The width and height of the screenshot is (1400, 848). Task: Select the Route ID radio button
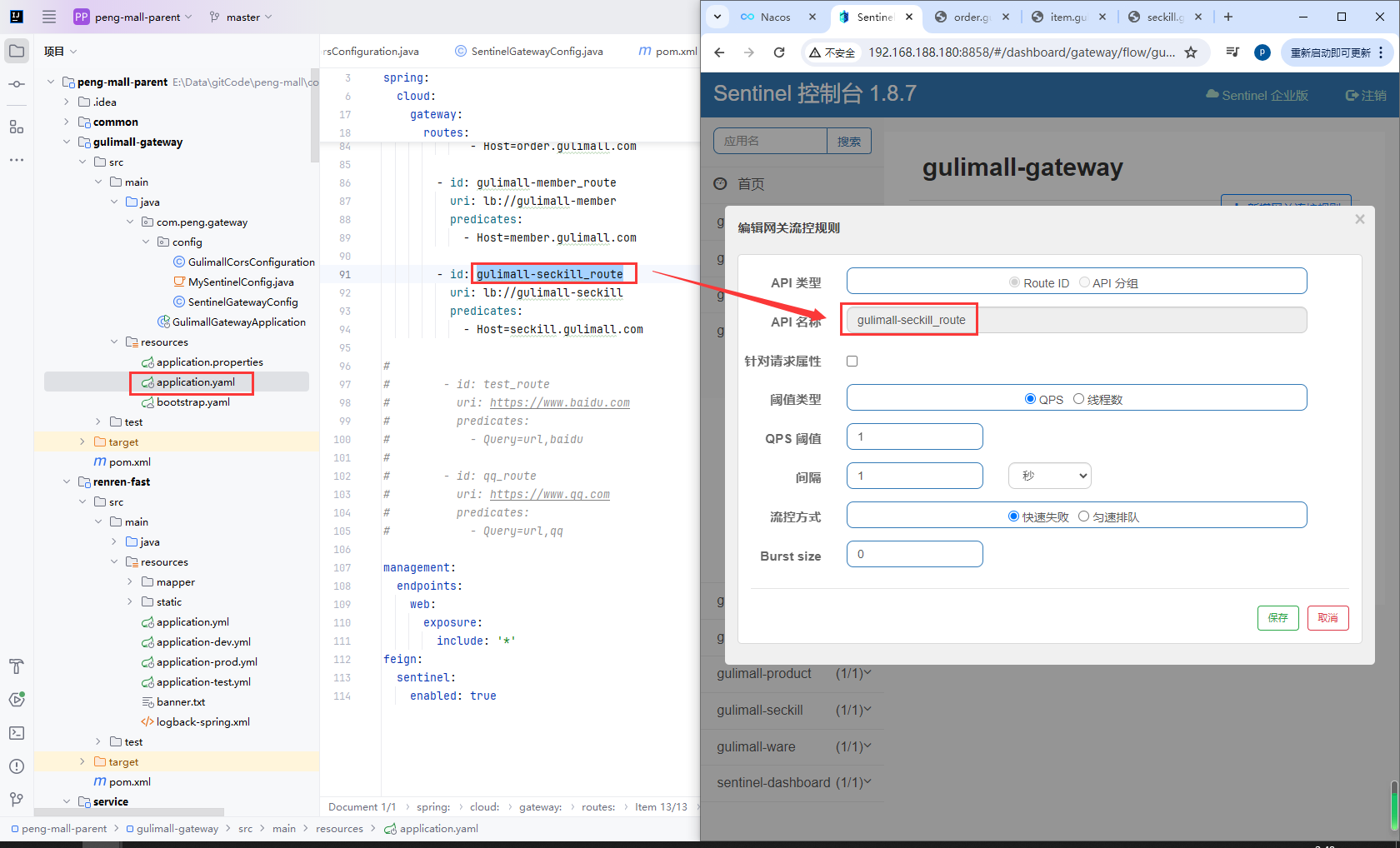coord(1014,282)
